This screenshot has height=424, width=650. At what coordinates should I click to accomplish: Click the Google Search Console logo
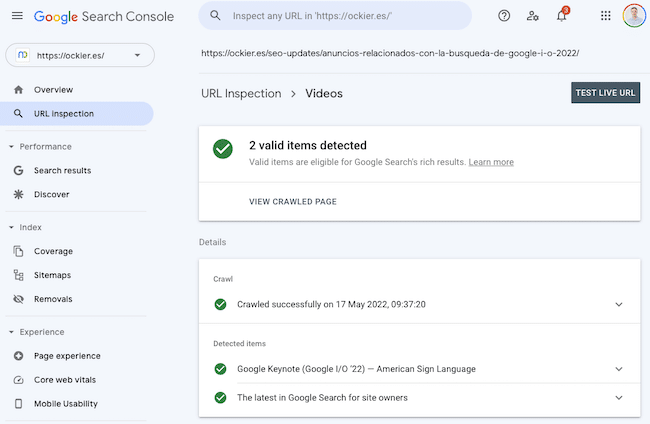104,16
